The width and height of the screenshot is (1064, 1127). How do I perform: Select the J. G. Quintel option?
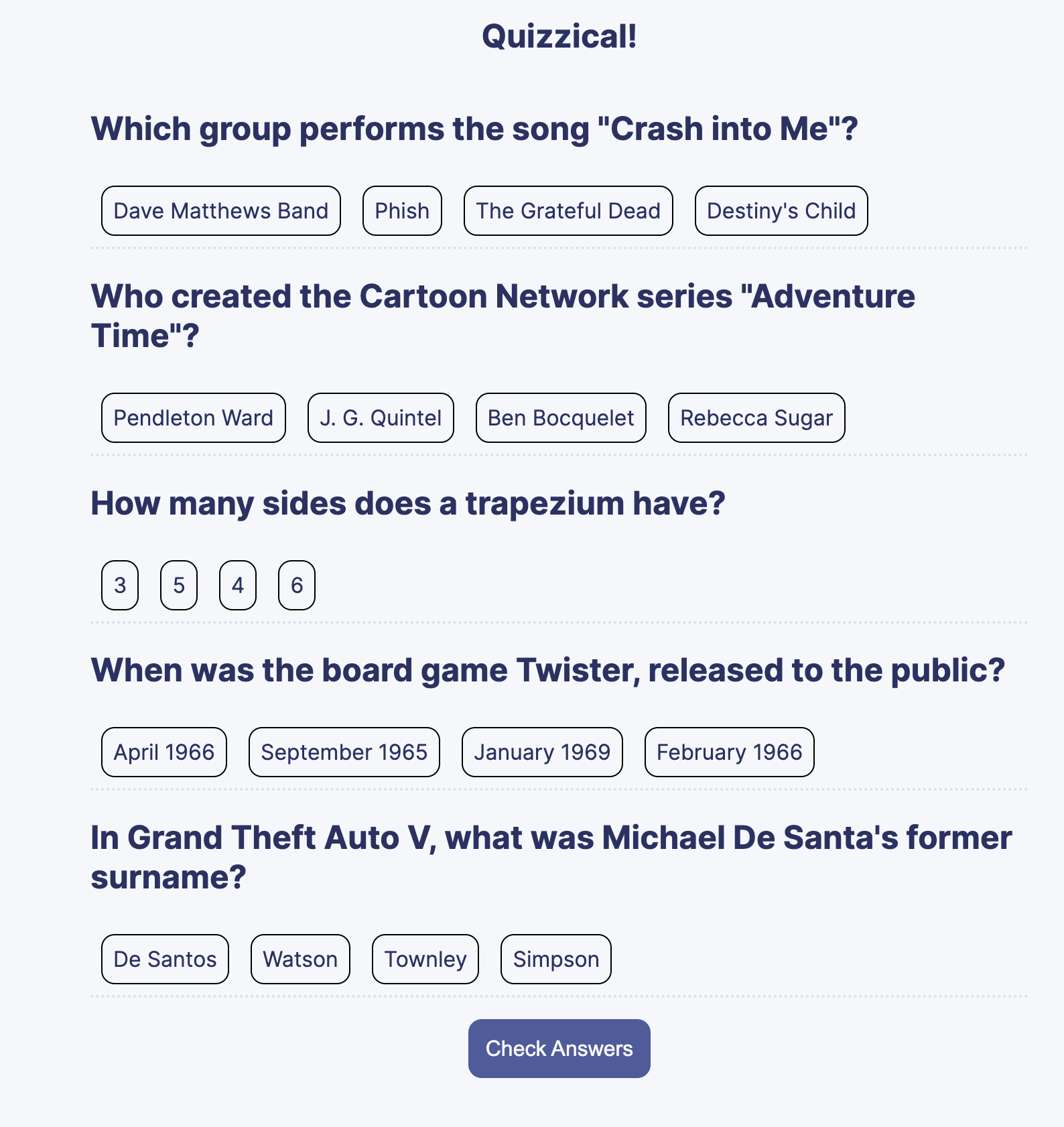[381, 418]
